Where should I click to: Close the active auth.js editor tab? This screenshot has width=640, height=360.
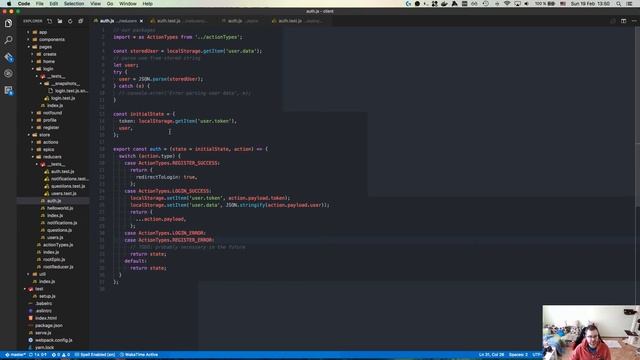[x=141, y=21]
